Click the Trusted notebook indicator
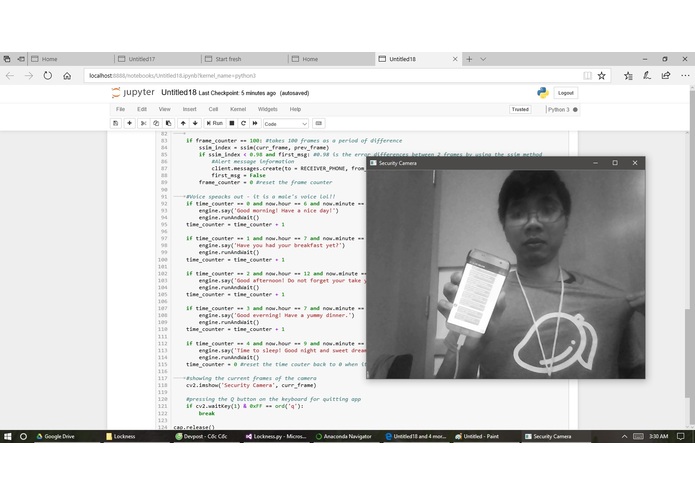The image size is (695, 494). [520, 109]
